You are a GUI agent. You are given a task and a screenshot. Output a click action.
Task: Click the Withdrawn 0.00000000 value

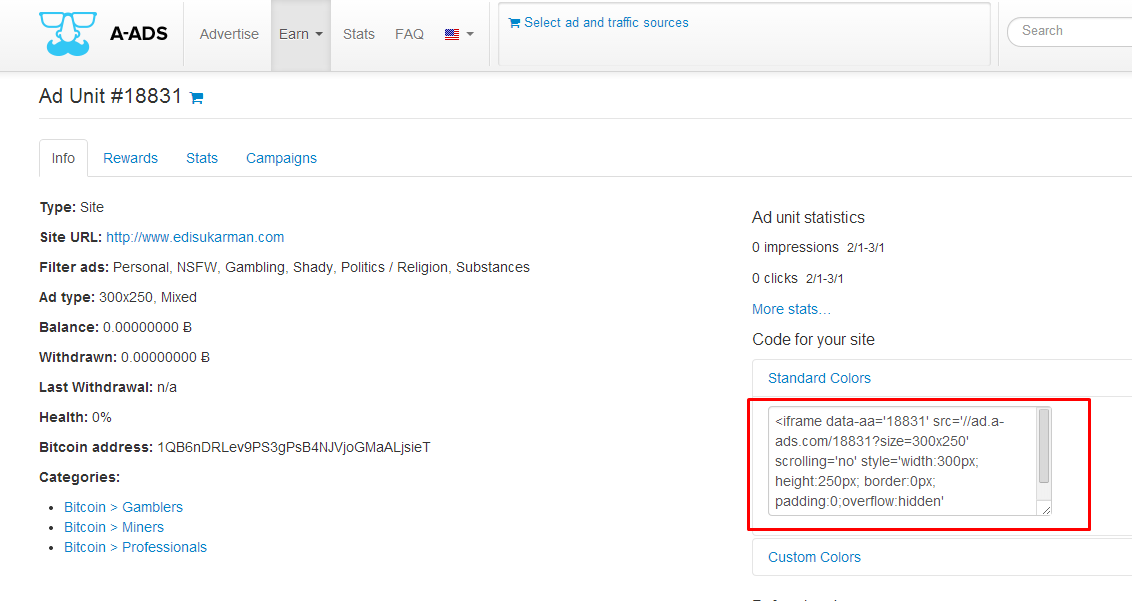click(x=165, y=357)
